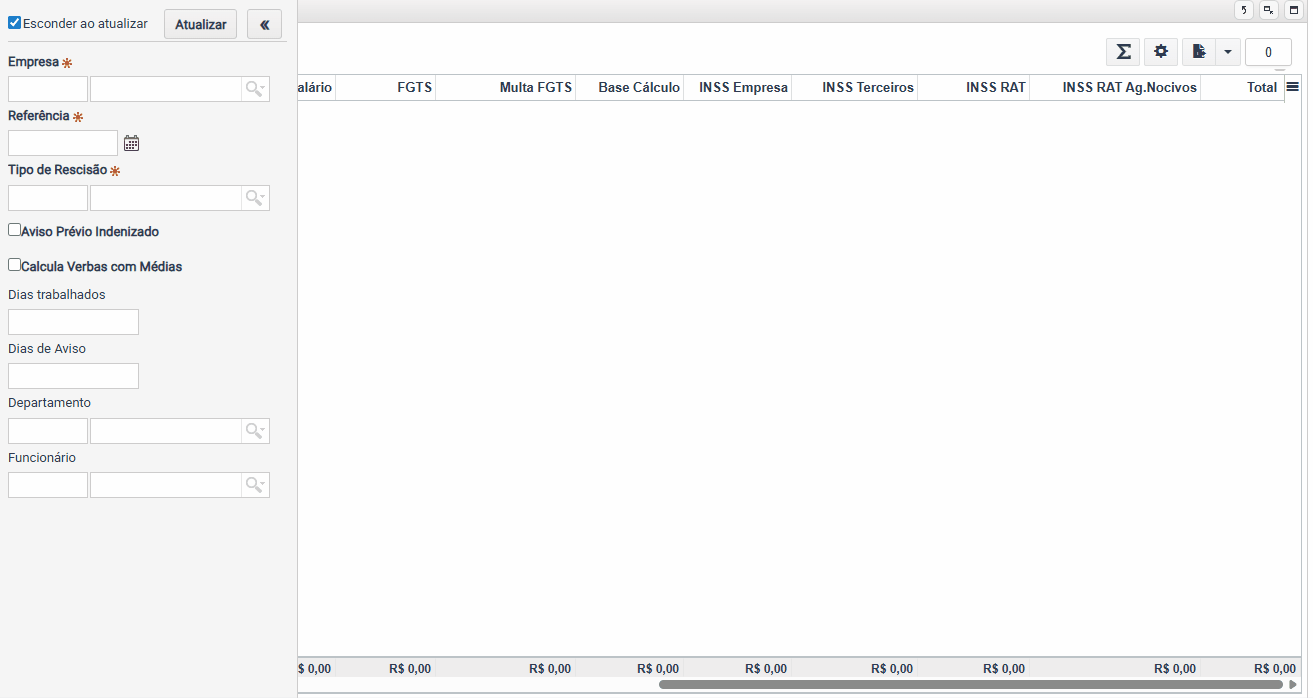Open Empresa search lookup
The height and width of the screenshot is (698, 1313).
point(255,89)
